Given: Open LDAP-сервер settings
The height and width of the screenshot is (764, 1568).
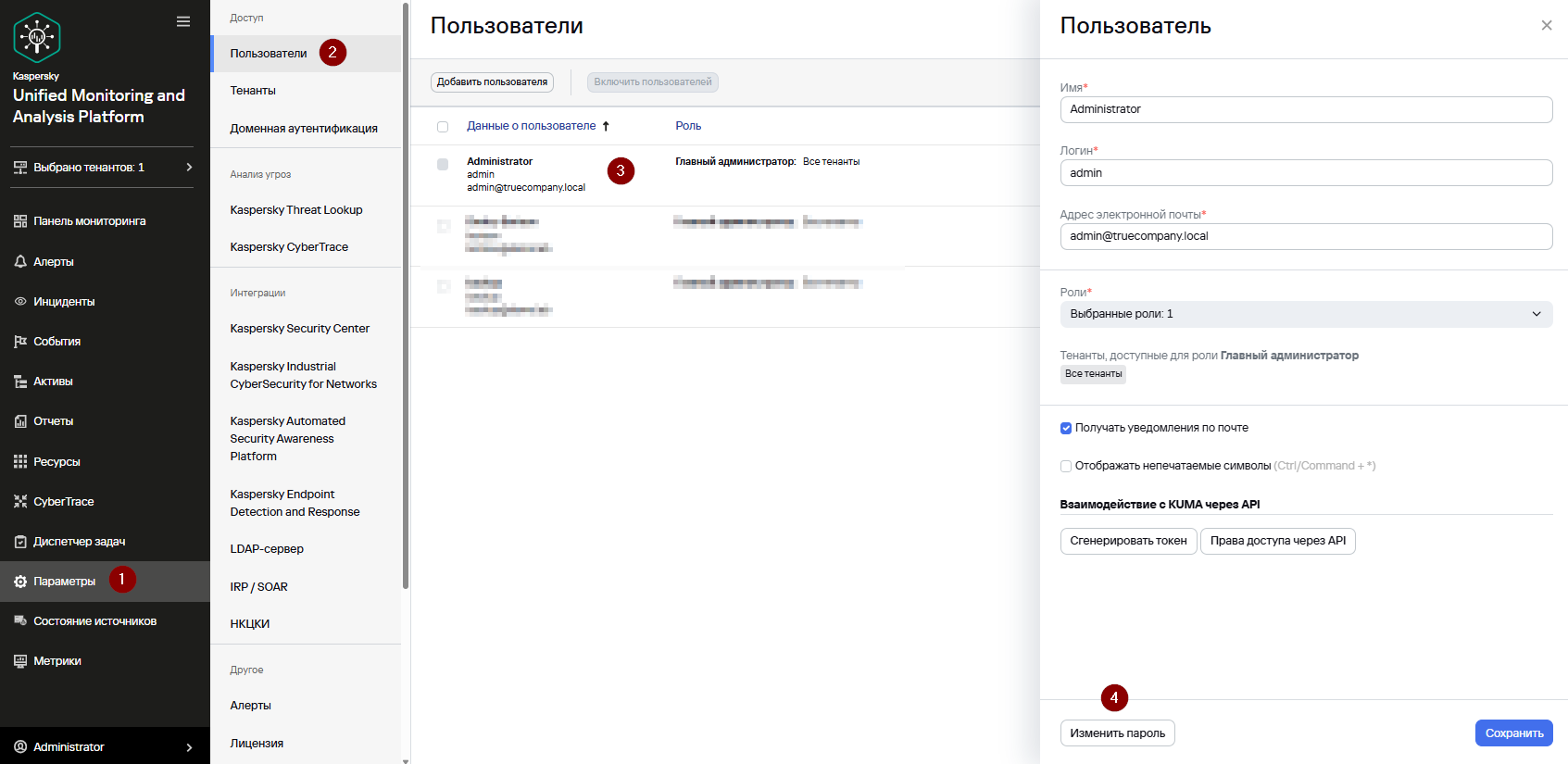Looking at the screenshot, I should [x=267, y=549].
